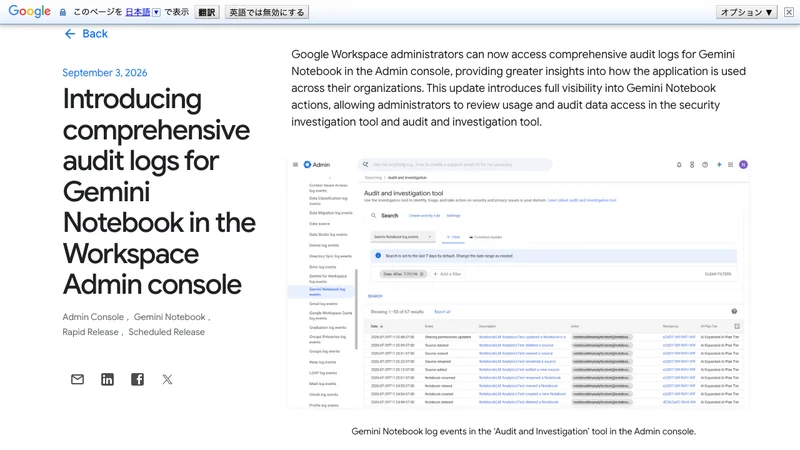This screenshot has width=800, height=450.
Task: Click the Back arrow icon
Action: point(70,34)
